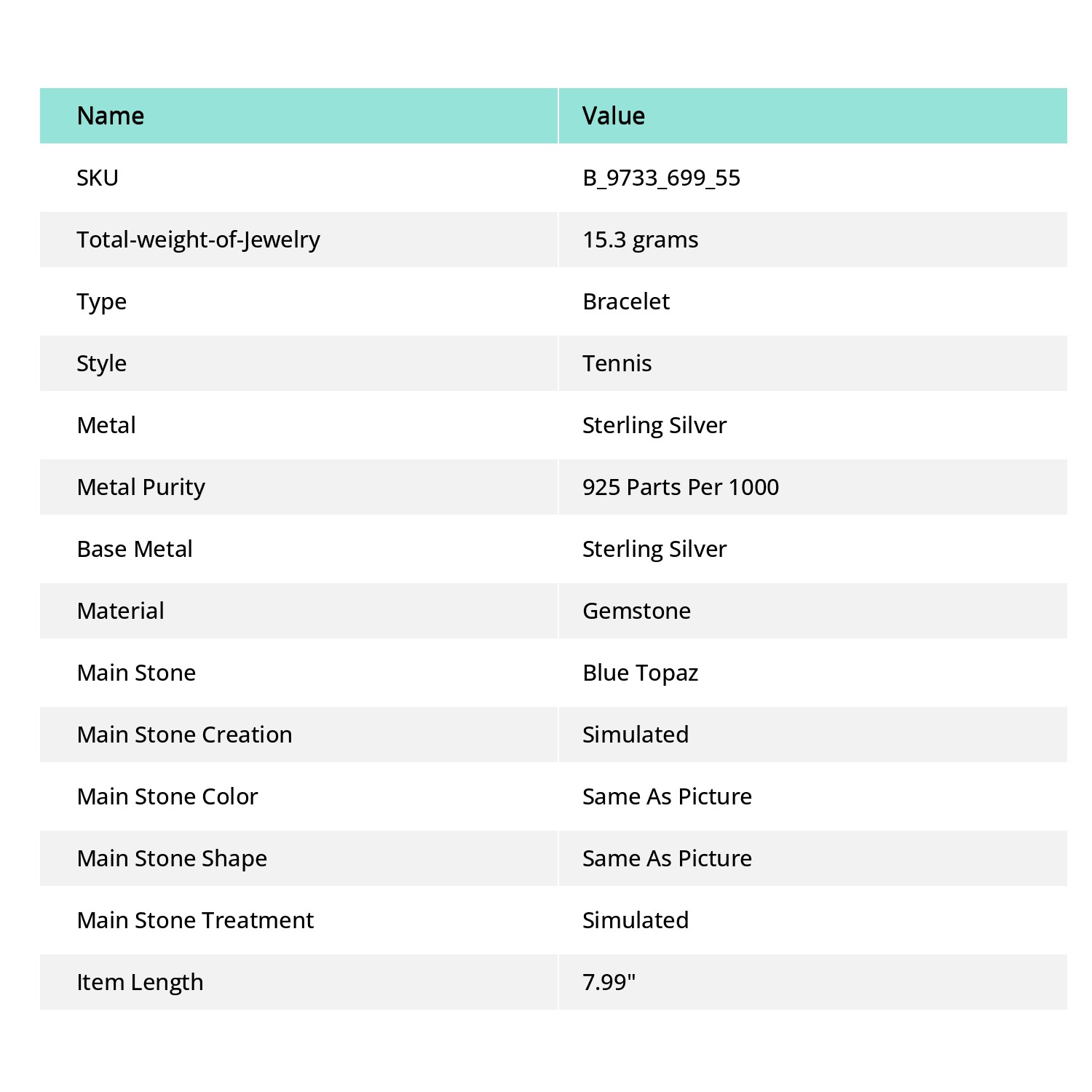The height and width of the screenshot is (1092, 1092).
Task: Select the Blue Topaz value
Action: [640, 673]
